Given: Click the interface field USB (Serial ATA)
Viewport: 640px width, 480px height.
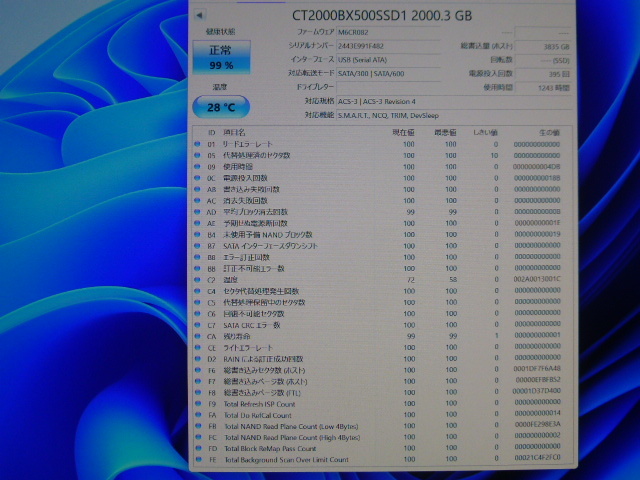Looking at the screenshot, I should click(388, 60).
